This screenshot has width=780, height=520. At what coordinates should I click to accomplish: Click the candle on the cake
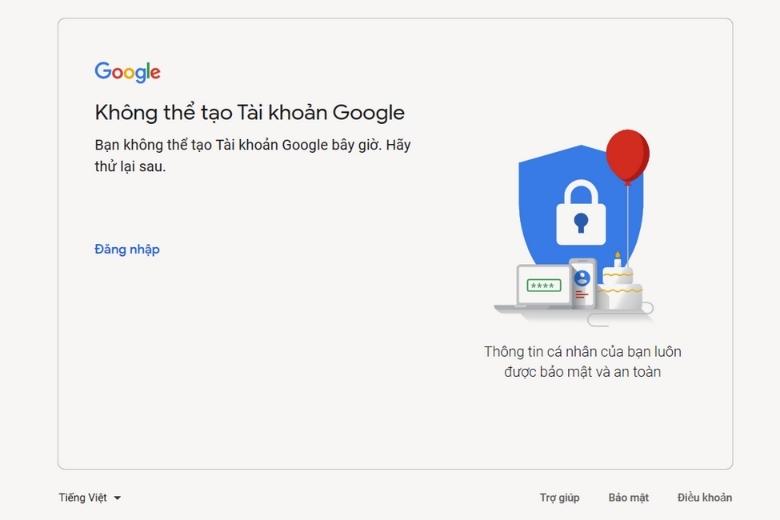click(617, 260)
